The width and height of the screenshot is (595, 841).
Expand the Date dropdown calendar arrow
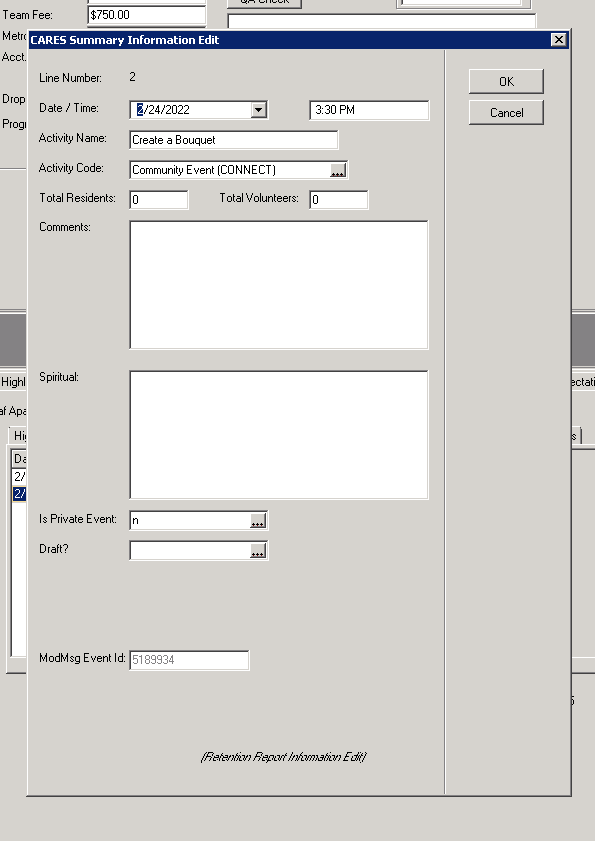[259, 110]
